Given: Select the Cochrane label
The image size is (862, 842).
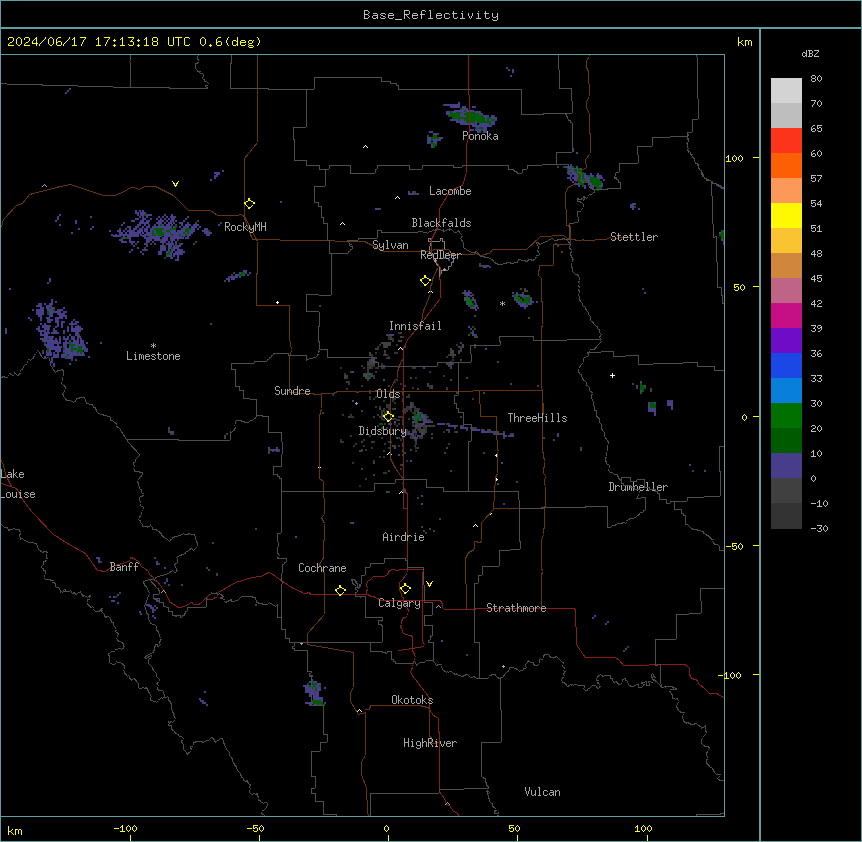Looking at the screenshot, I should coord(322,568).
